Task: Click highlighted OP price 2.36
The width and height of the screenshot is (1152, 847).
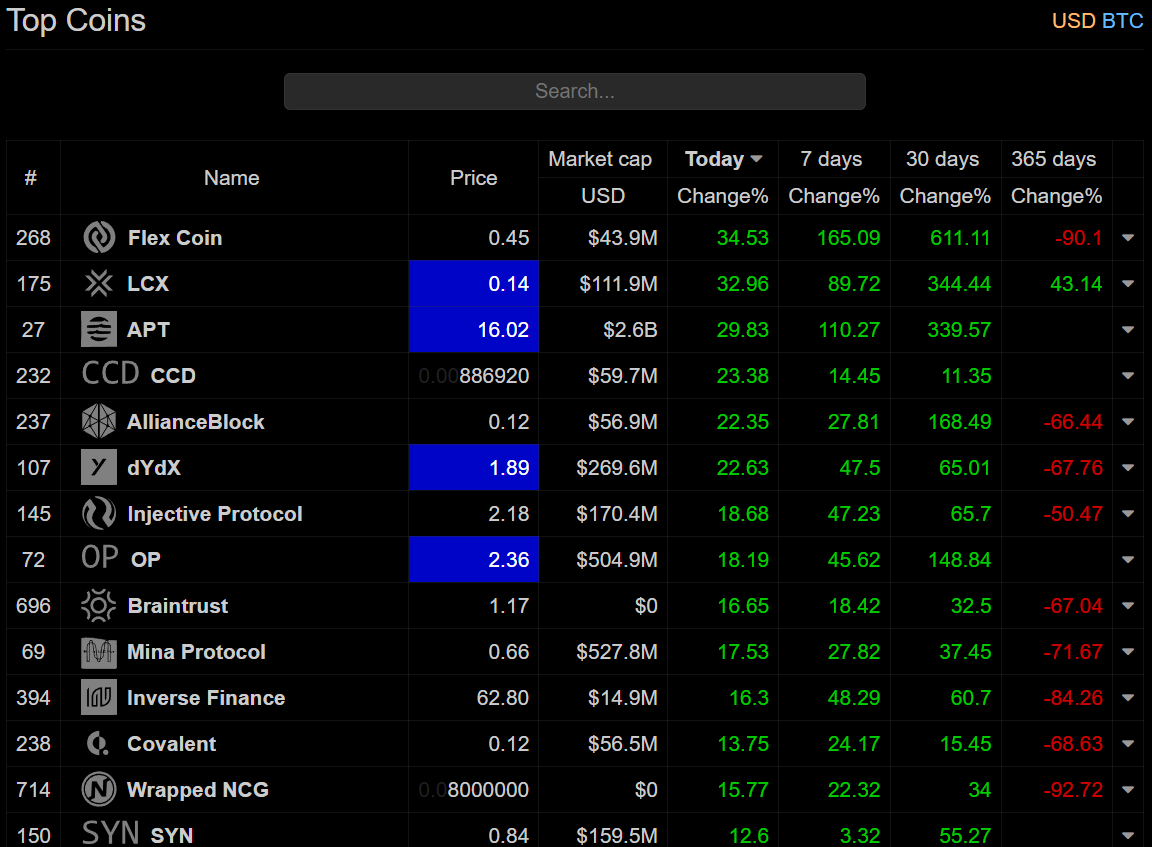Action: (473, 560)
